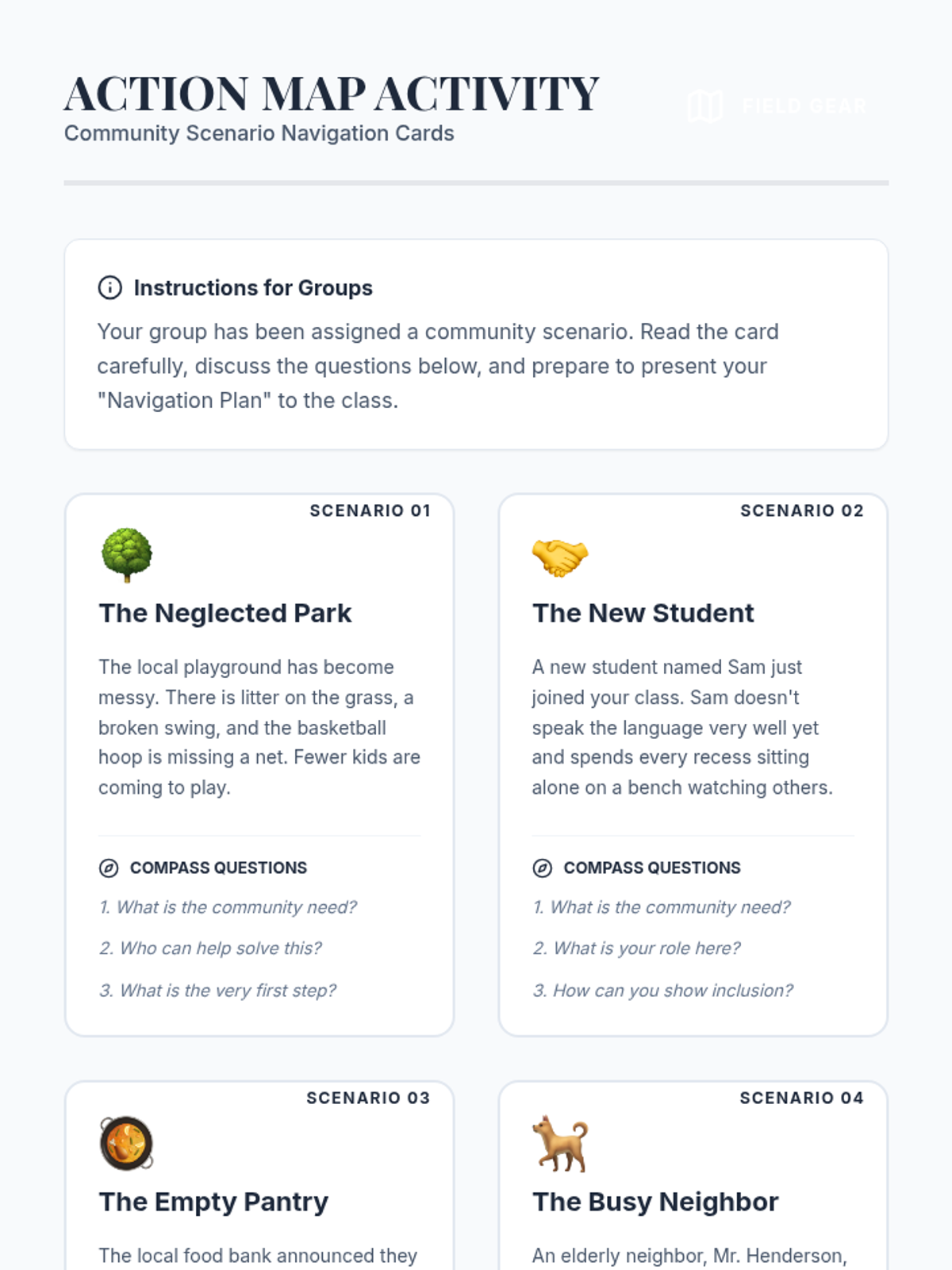Click the SCENARIO 01 label
Image resolution: width=952 pixels, height=1270 pixels.
(370, 510)
